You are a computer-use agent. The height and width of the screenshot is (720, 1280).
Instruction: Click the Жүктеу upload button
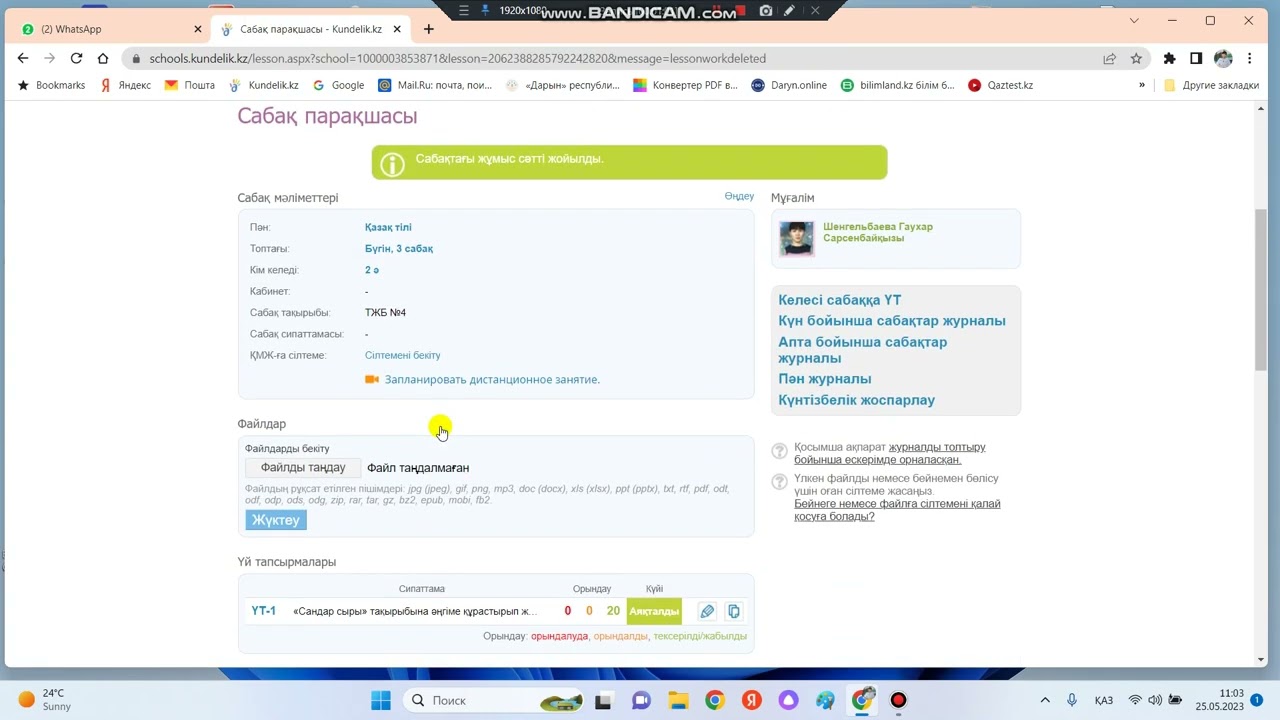(276, 520)
